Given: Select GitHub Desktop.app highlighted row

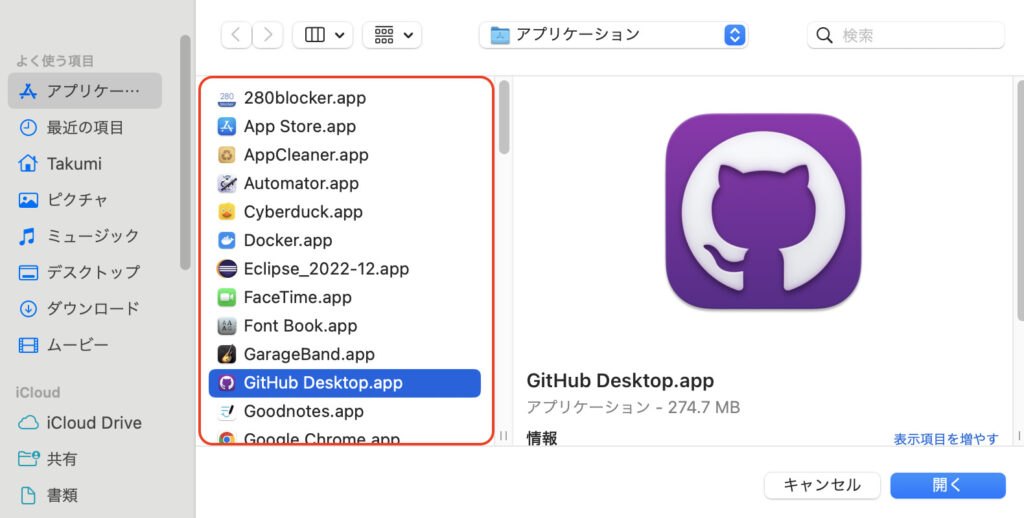Looking at the screenshot, I should point(345,383).
